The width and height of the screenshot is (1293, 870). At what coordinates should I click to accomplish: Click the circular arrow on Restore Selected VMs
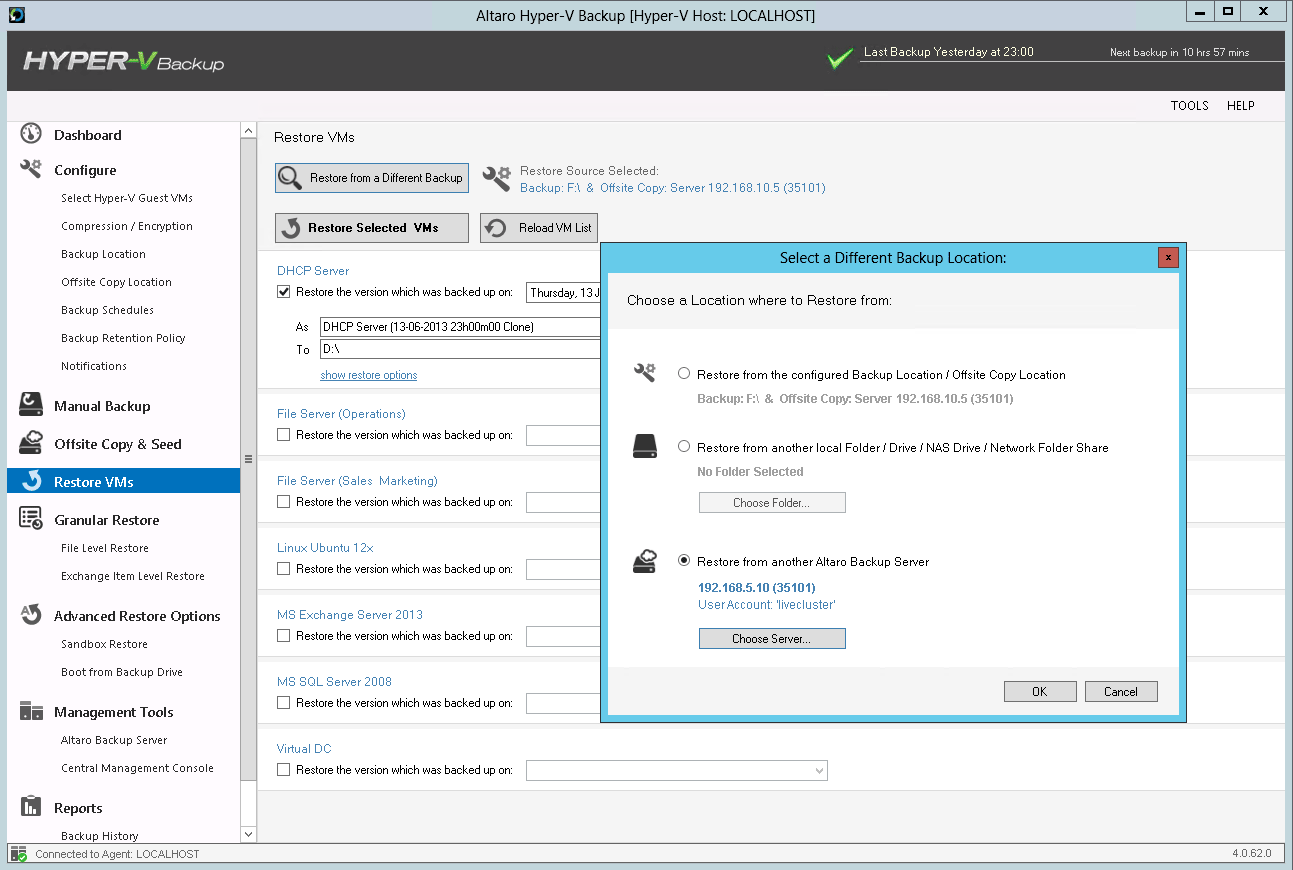pos(291,228)
